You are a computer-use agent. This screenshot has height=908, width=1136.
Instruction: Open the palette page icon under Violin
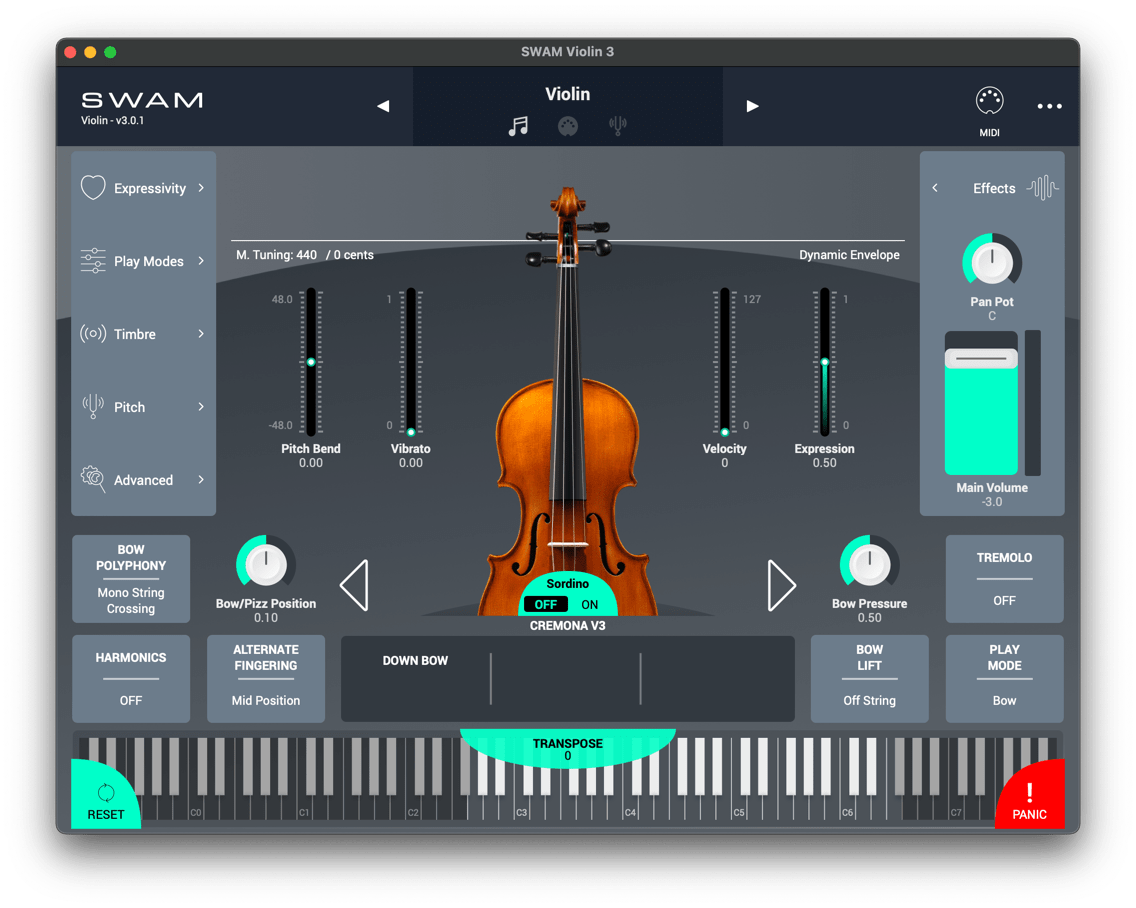(x=568, y=126)
